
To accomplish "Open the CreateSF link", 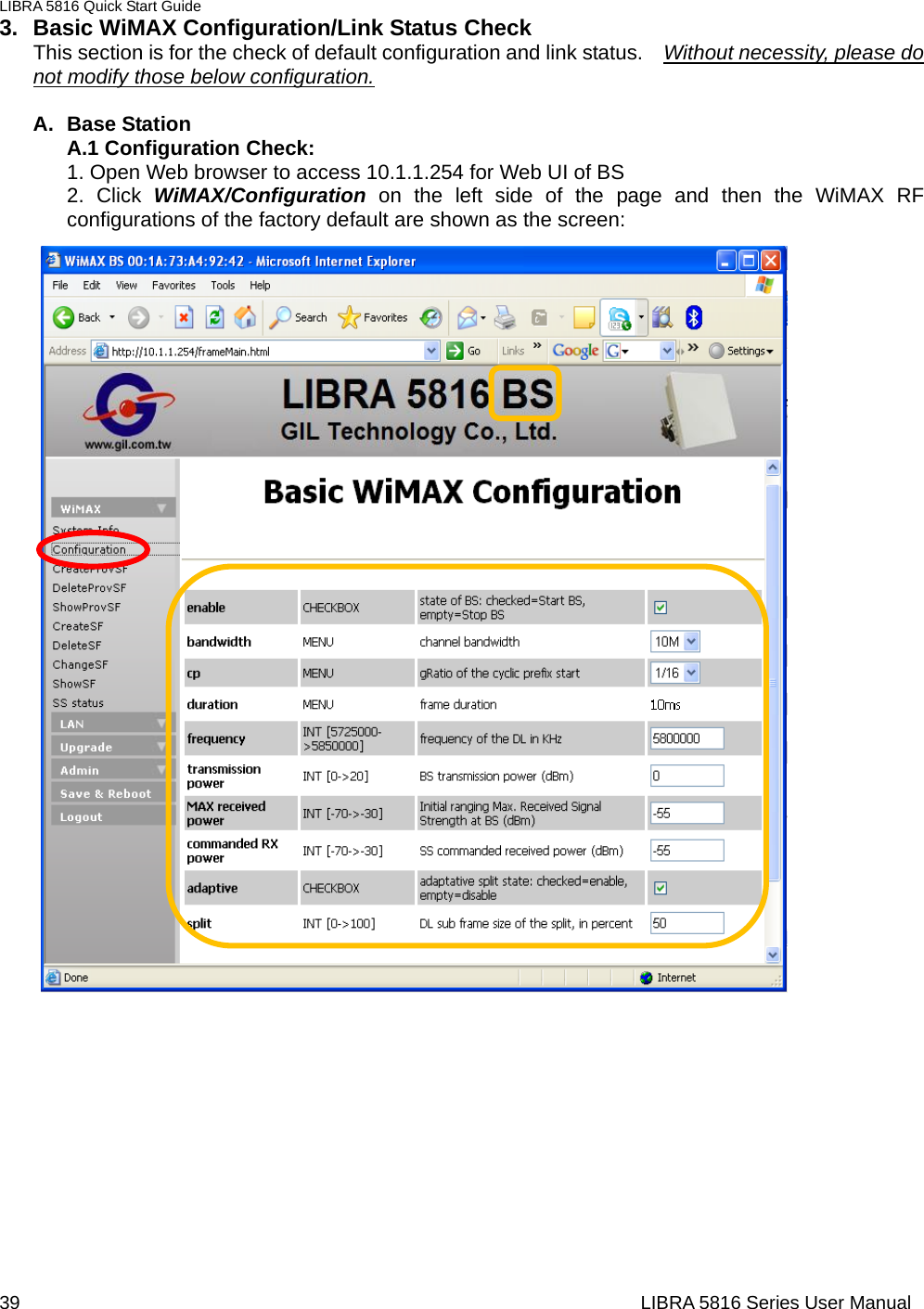I will (78, 627).
